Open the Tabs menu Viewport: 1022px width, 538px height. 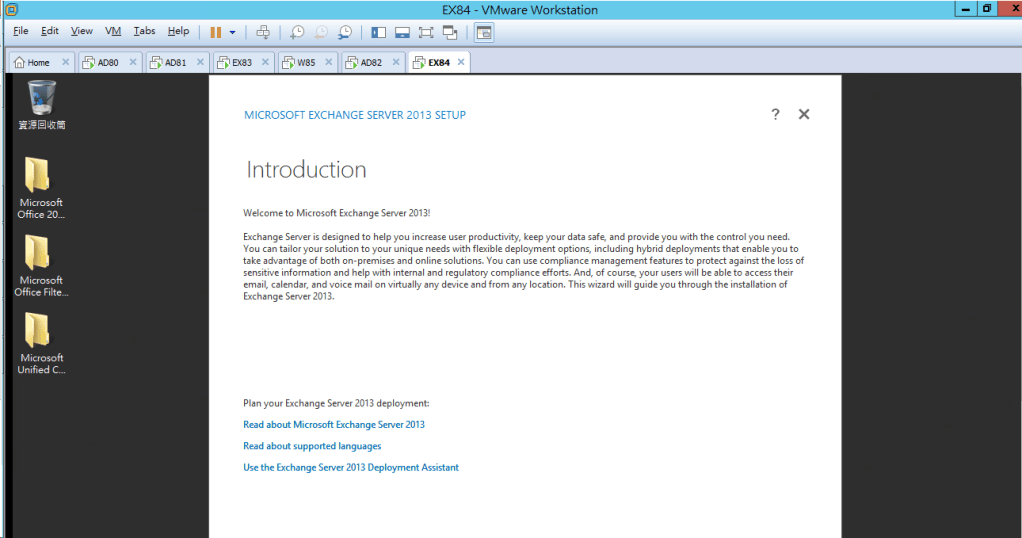click(x=145, y=31)
